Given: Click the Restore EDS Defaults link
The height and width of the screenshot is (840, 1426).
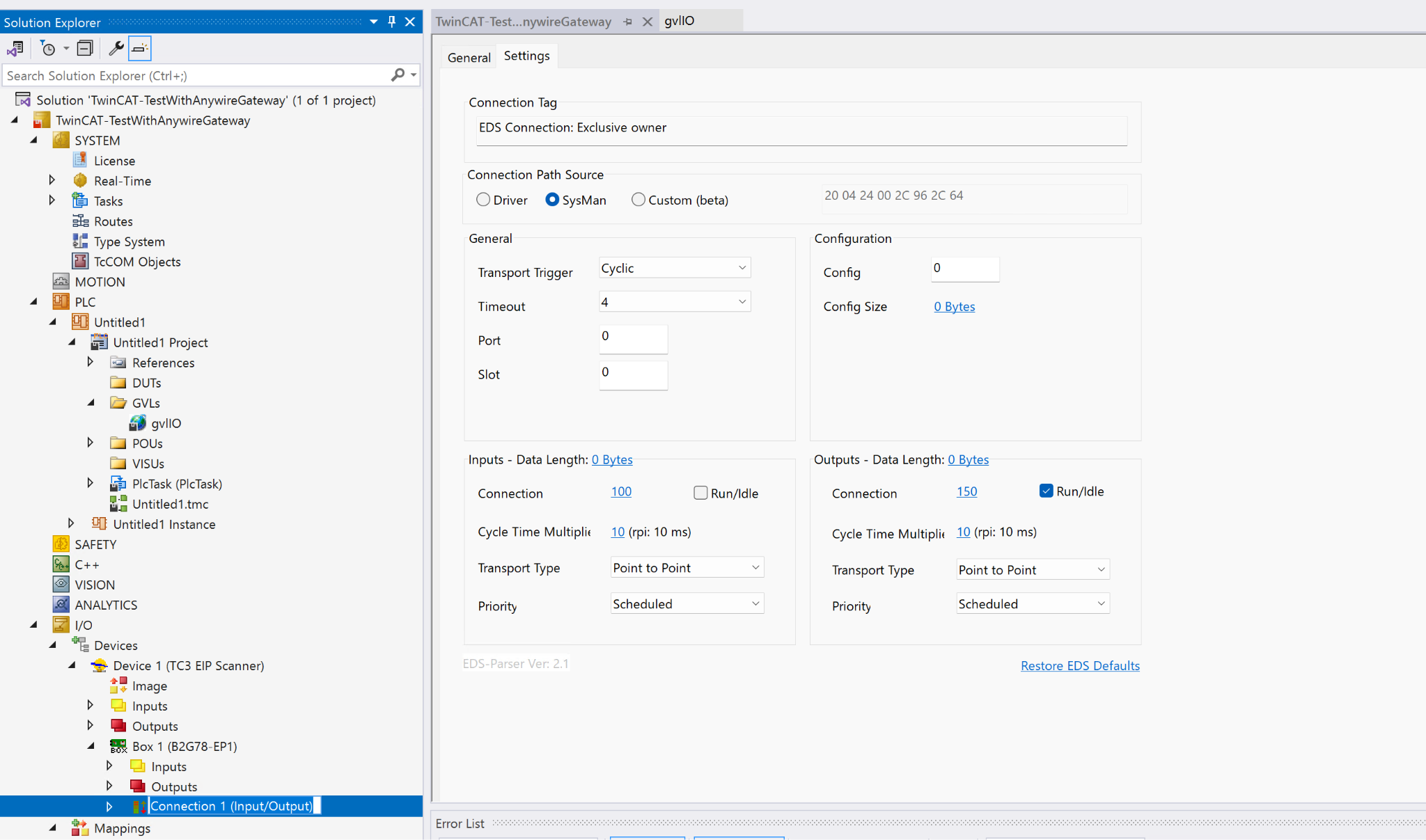Looking at the screenshot, I should [1080, 666].
